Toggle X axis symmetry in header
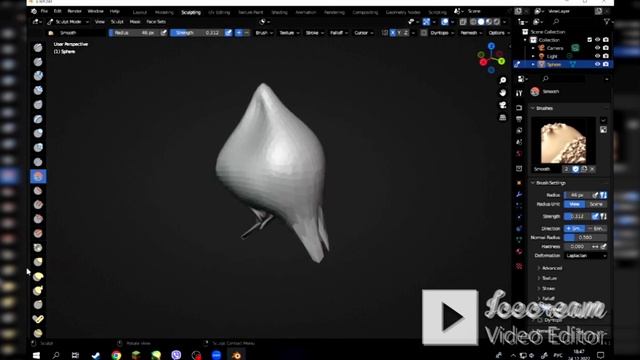This screenshot has width=640, height=360. (392, 33)
